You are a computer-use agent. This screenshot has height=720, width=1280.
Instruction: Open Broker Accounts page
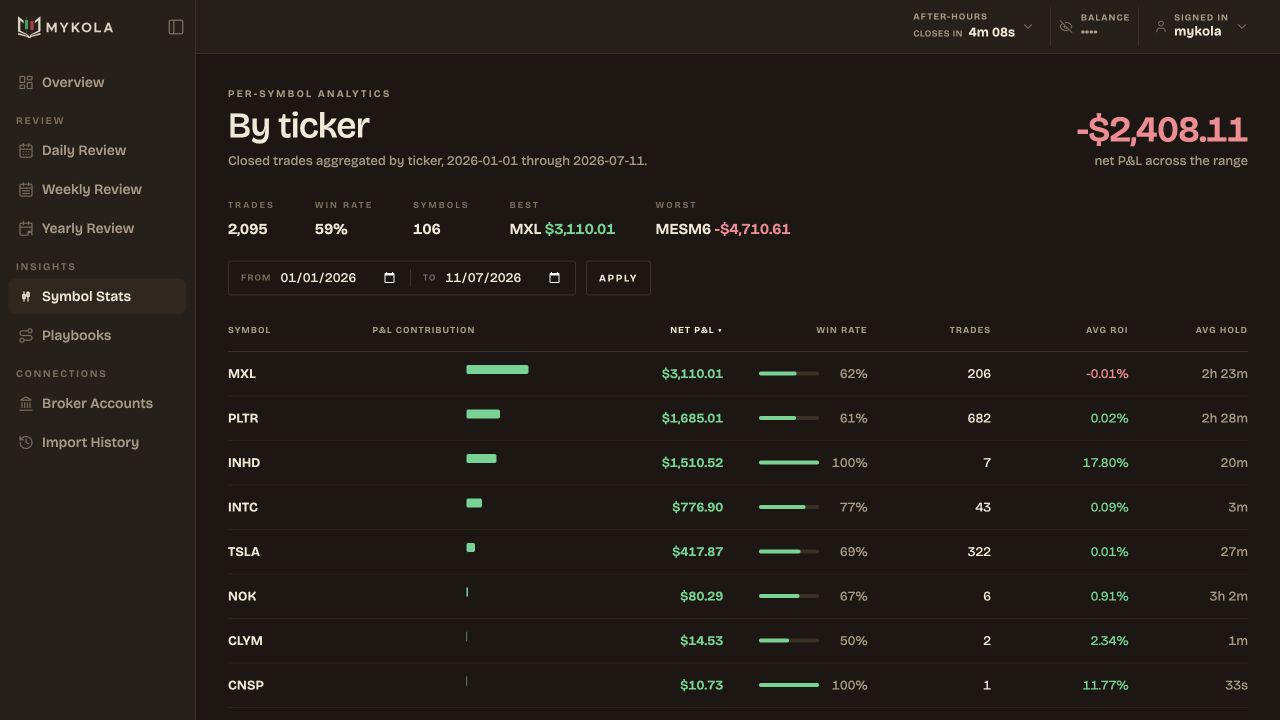(x=97, y=403)
